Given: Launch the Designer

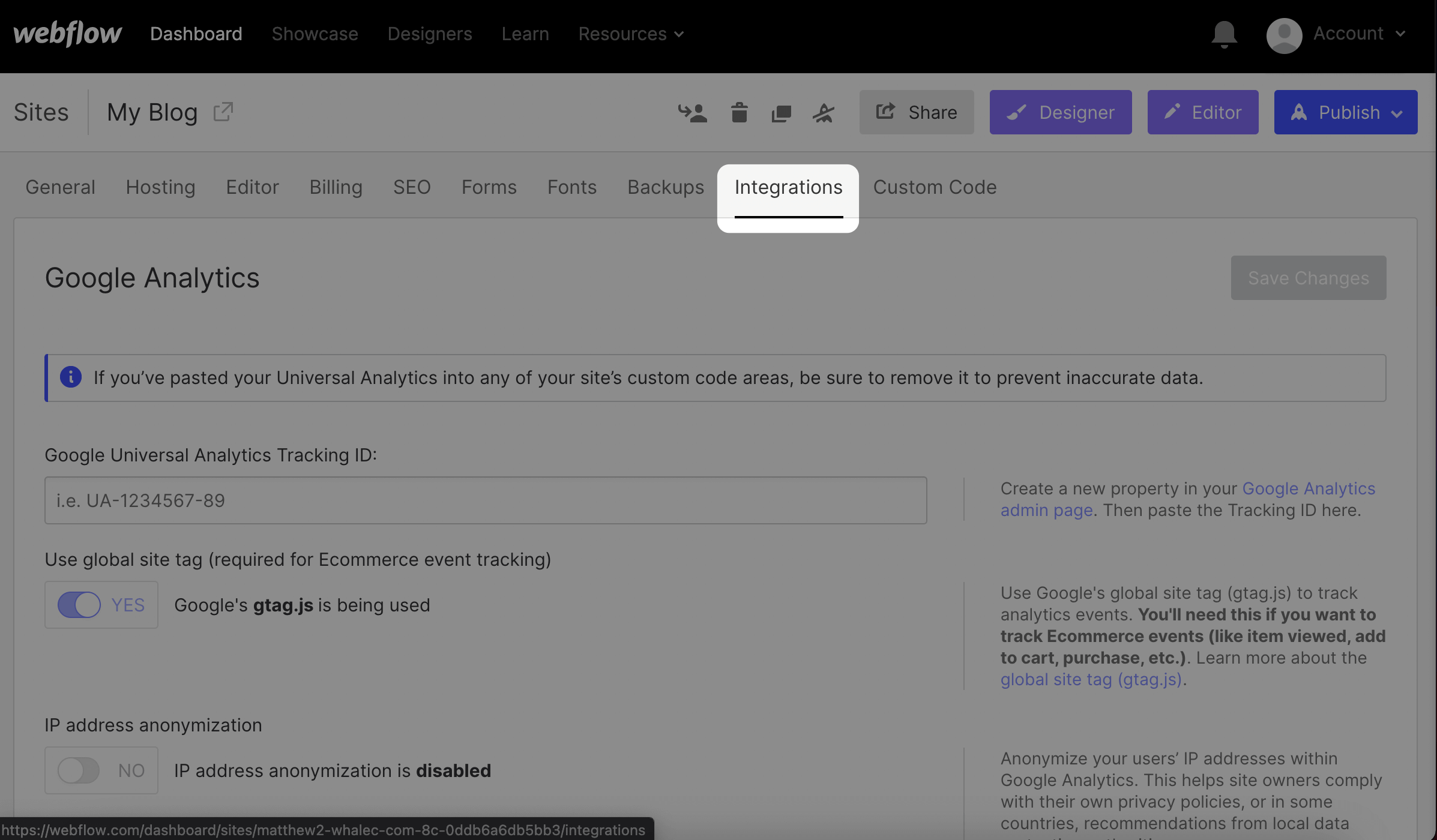Looking at the screenshot, I should click(1060, 112).
